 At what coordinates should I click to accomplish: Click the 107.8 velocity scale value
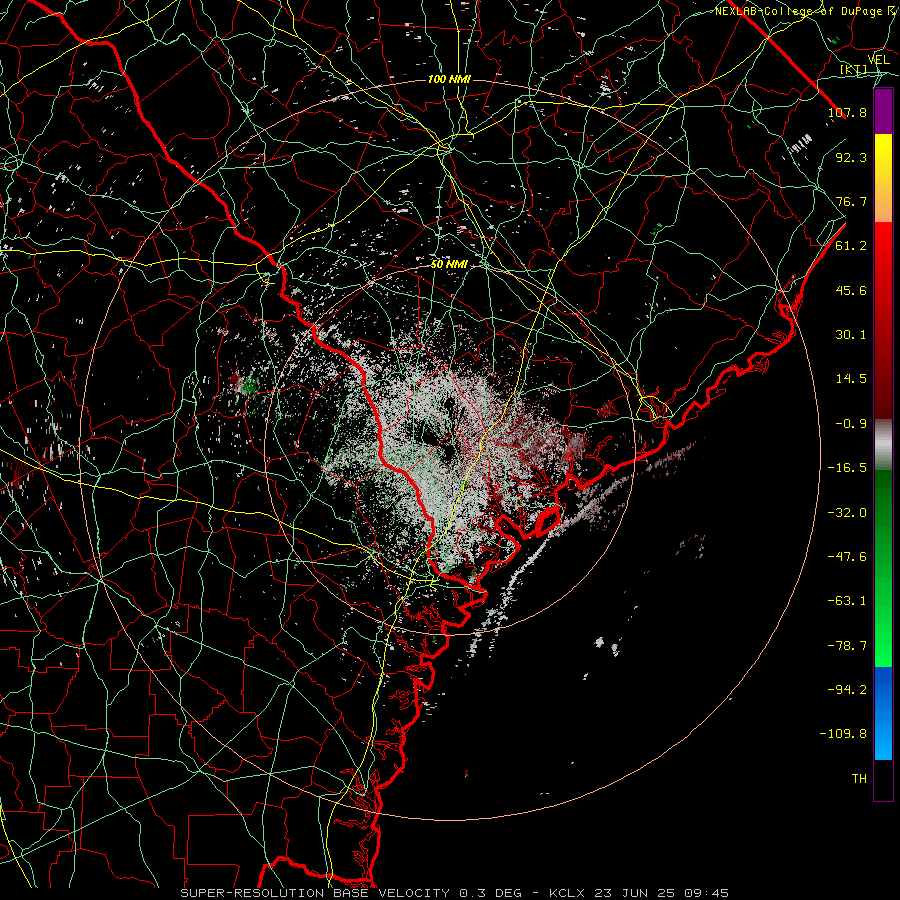coord(847,112)
